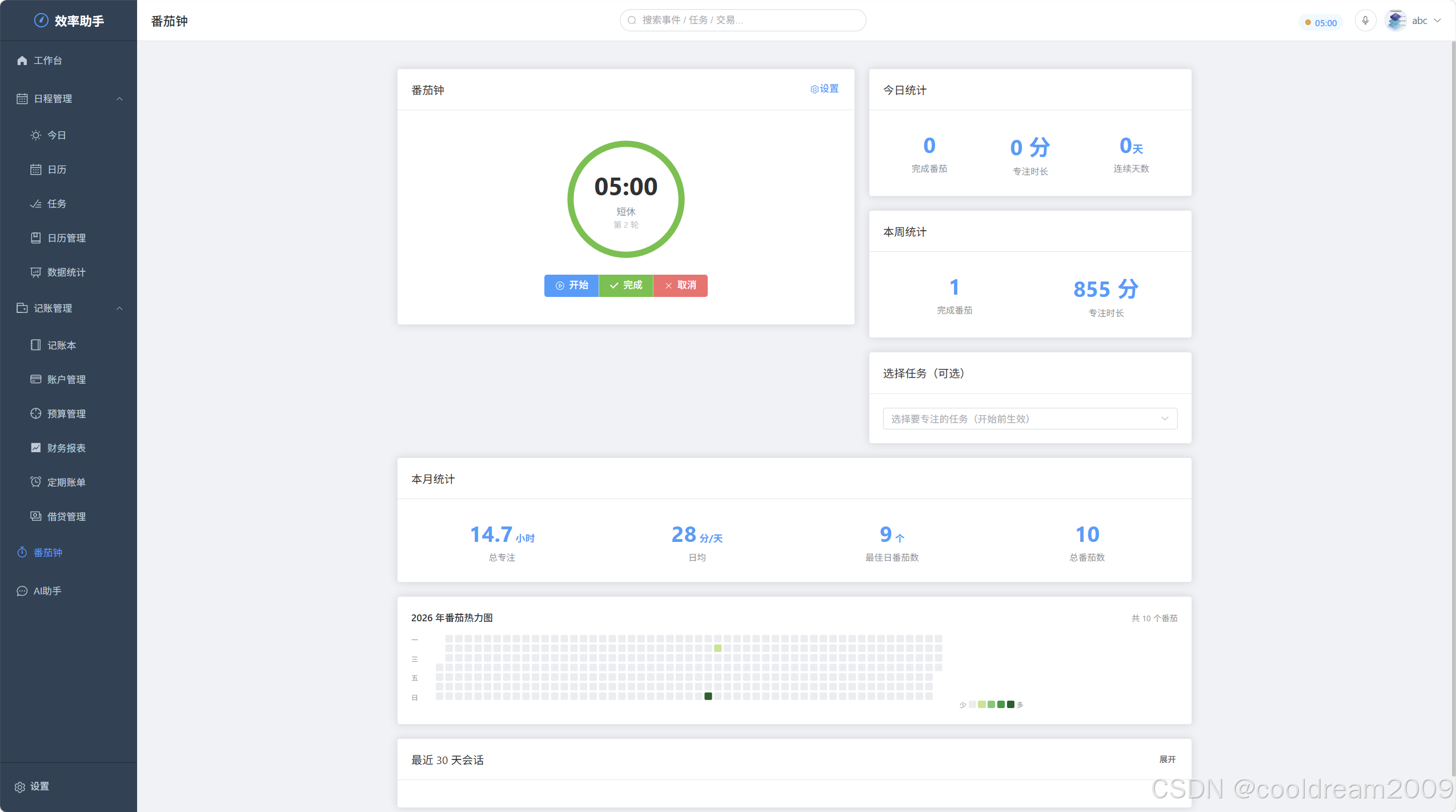Screen dimensions: 1456x812
Task: Click the dark green heatmap cell
Action: tap(708, 696)
